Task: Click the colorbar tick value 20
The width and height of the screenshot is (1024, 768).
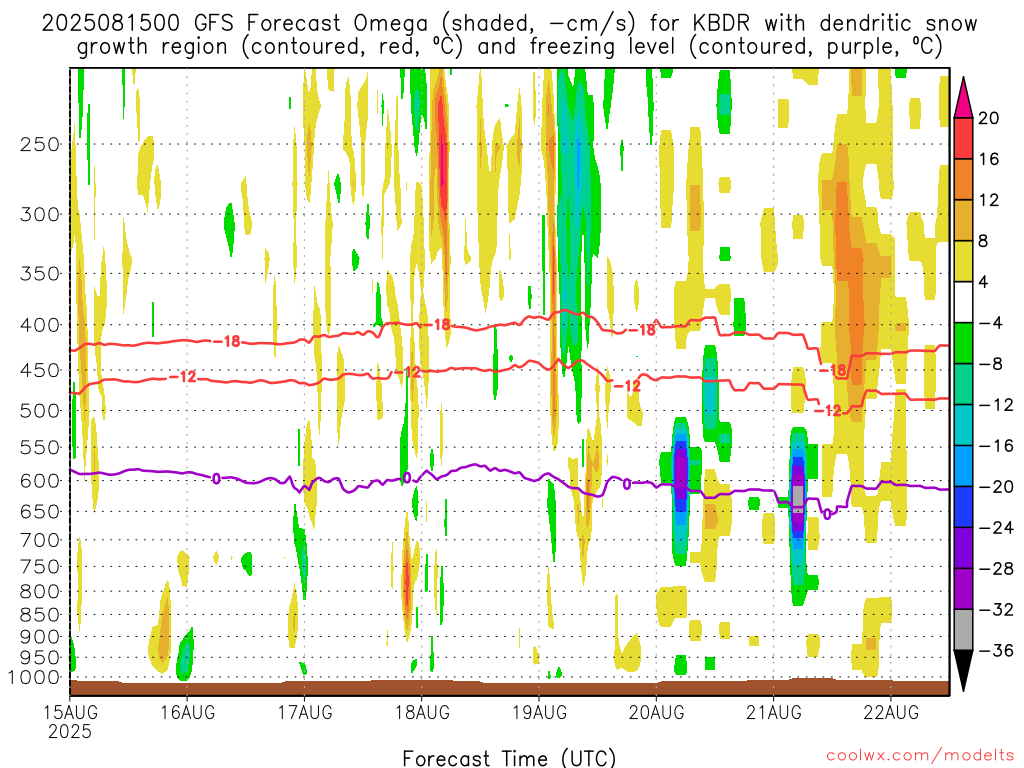Action: (989, 118)
